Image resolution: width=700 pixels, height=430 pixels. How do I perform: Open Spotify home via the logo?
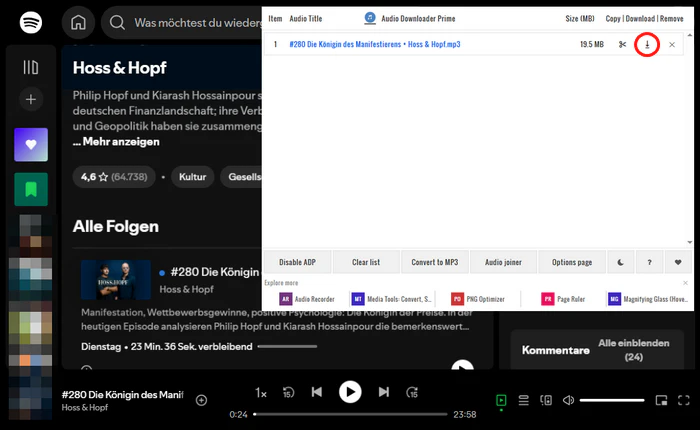point(31,22)
